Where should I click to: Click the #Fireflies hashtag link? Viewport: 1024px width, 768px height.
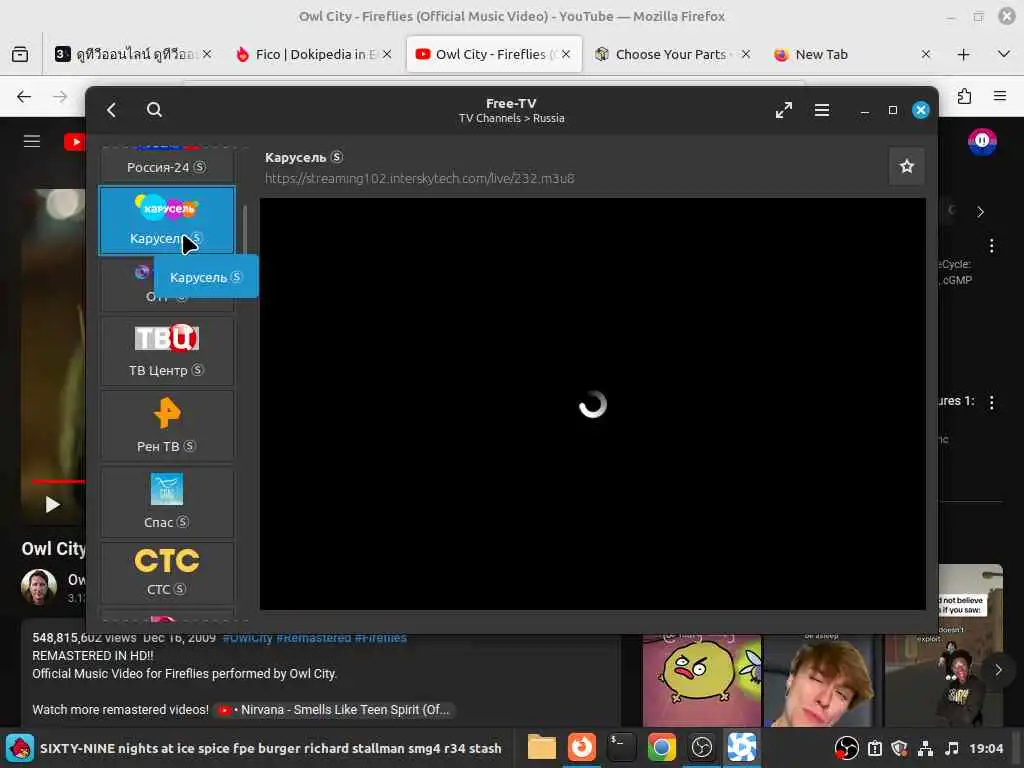pos(381,638)
